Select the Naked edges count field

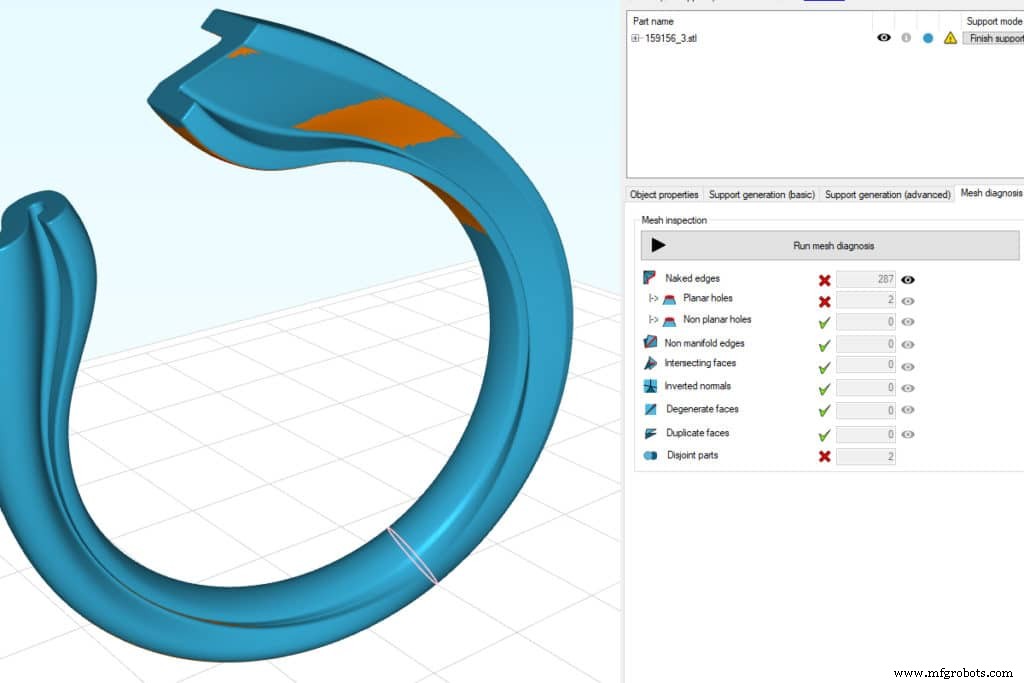point(865,279)
